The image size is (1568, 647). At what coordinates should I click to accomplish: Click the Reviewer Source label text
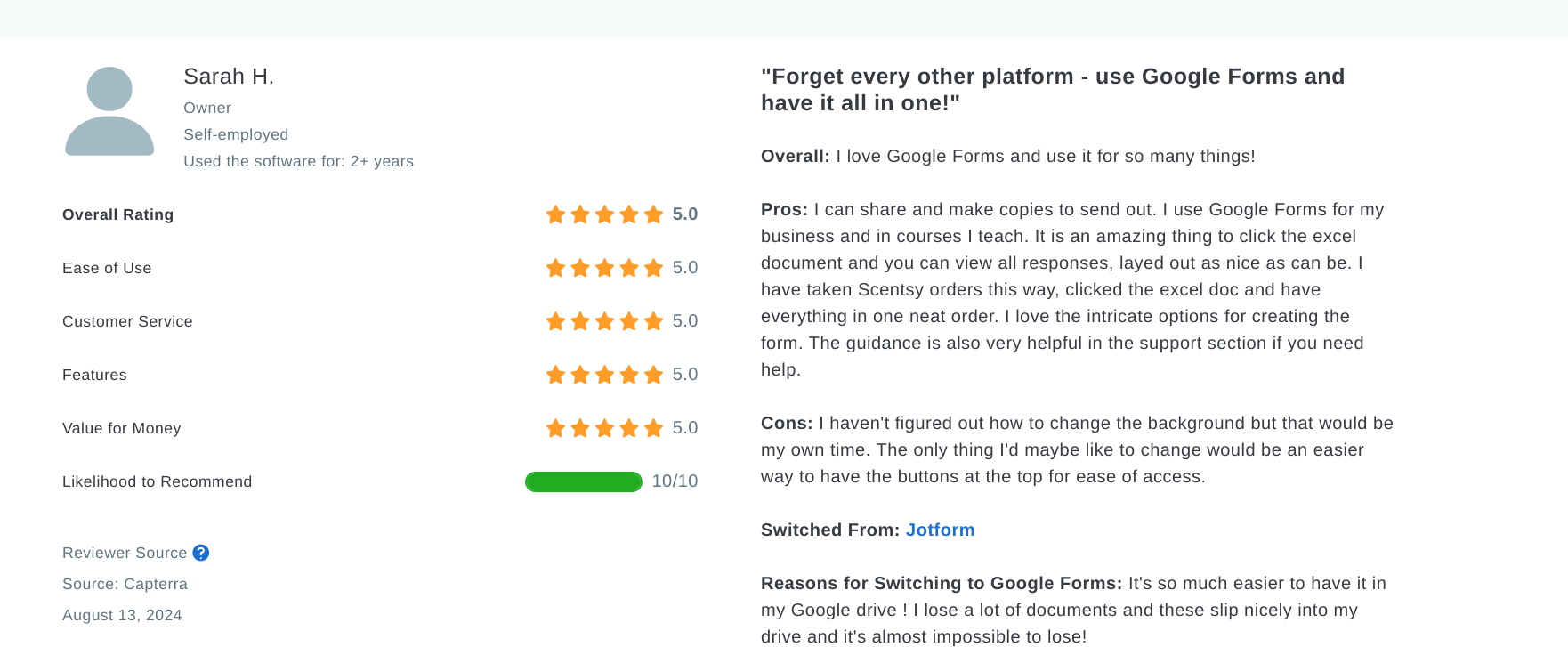pyautogui.click(x=124, y=553)
